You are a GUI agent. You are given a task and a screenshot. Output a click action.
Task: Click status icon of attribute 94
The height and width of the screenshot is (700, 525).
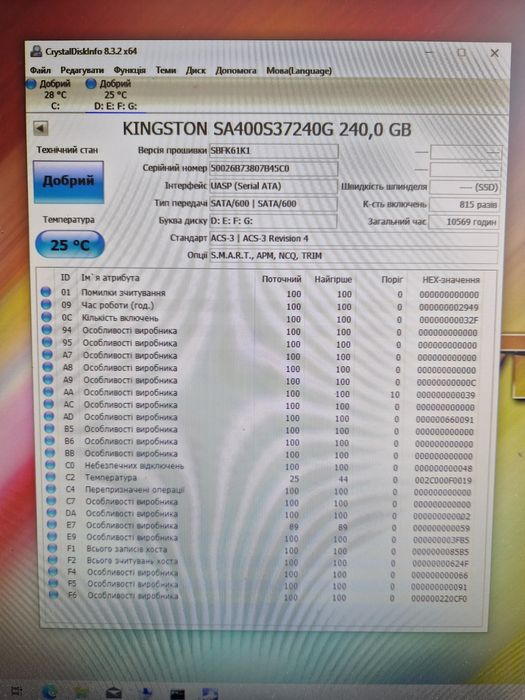coord(47,329)
